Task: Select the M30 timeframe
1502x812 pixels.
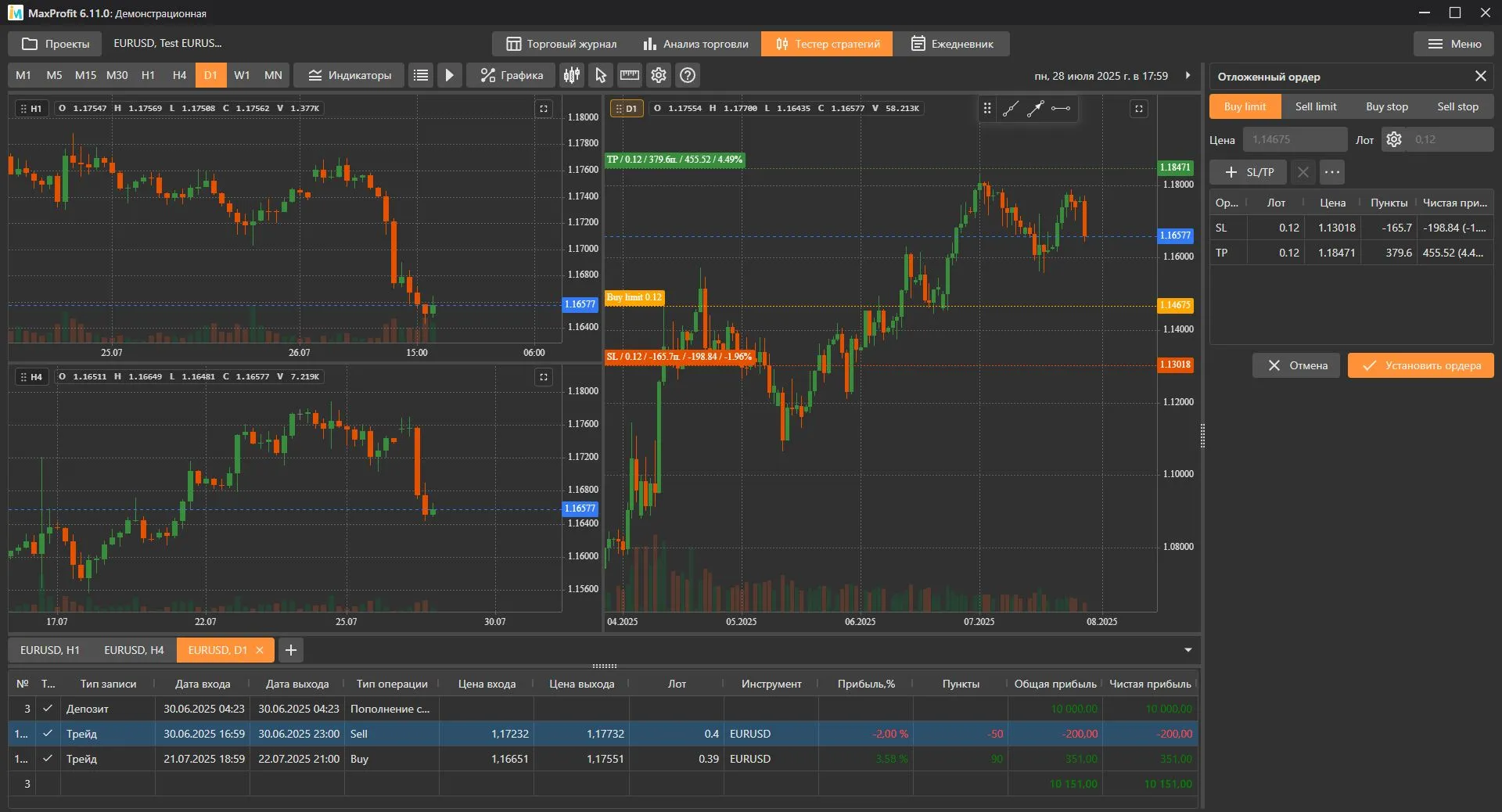Action: (117, 75)
